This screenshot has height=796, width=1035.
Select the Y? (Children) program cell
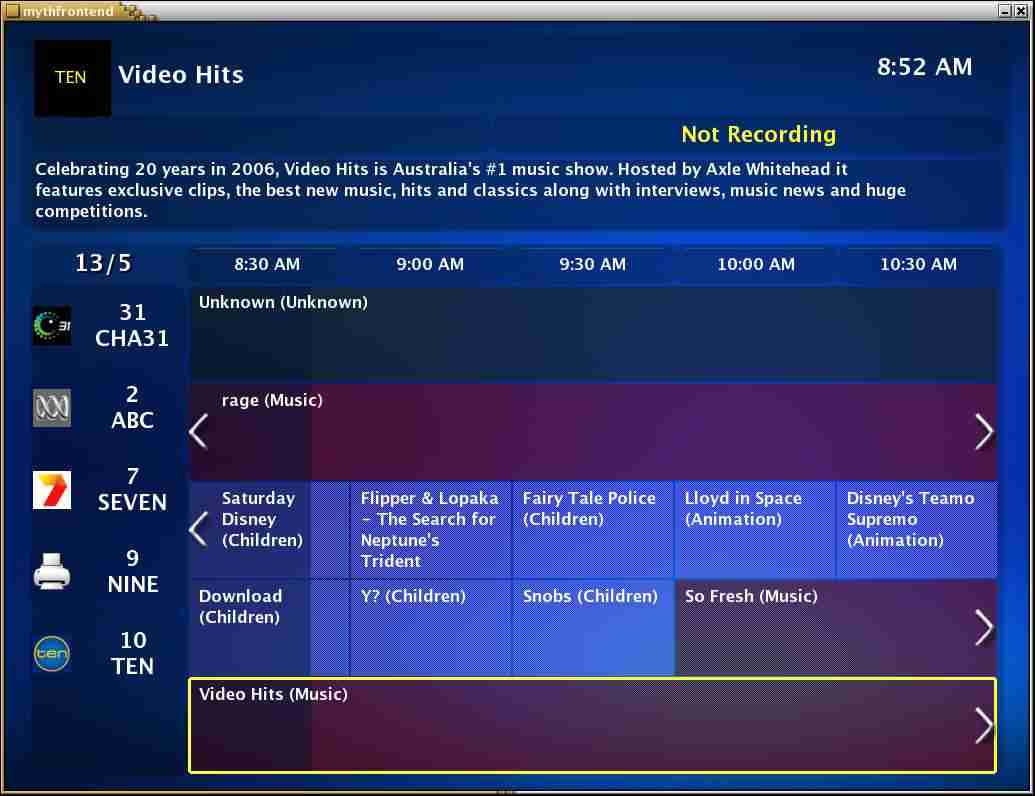point(430,627)
